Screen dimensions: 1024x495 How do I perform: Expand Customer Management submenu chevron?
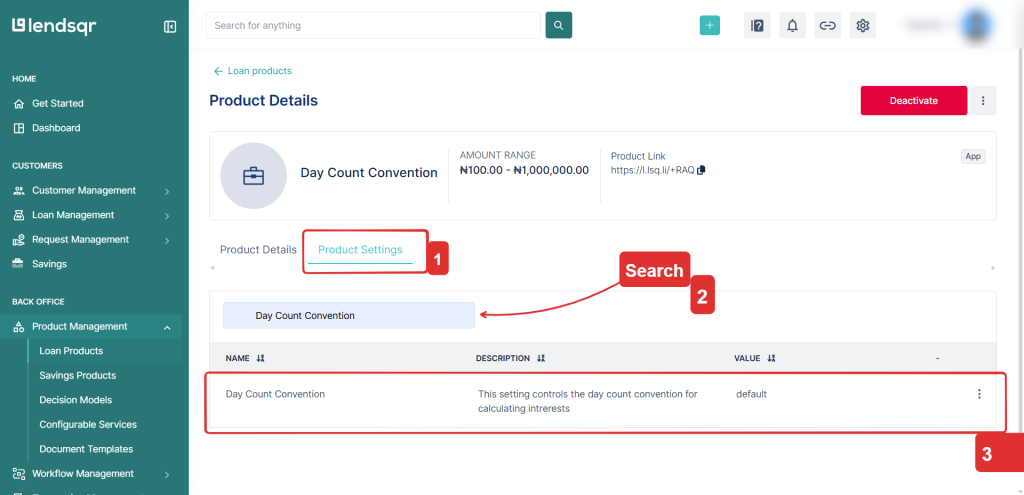(x=167, y=191)
